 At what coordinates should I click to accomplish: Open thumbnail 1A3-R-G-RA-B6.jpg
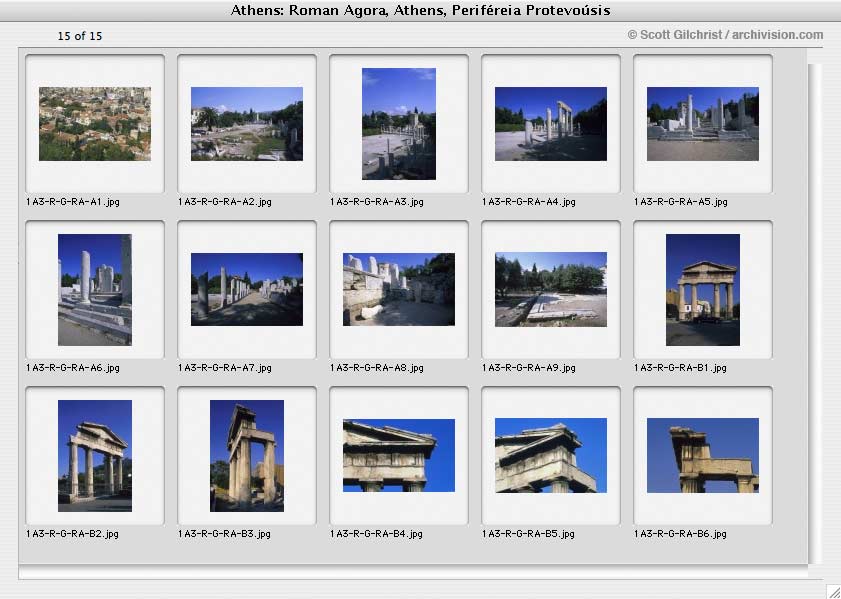tap(703, 456)
